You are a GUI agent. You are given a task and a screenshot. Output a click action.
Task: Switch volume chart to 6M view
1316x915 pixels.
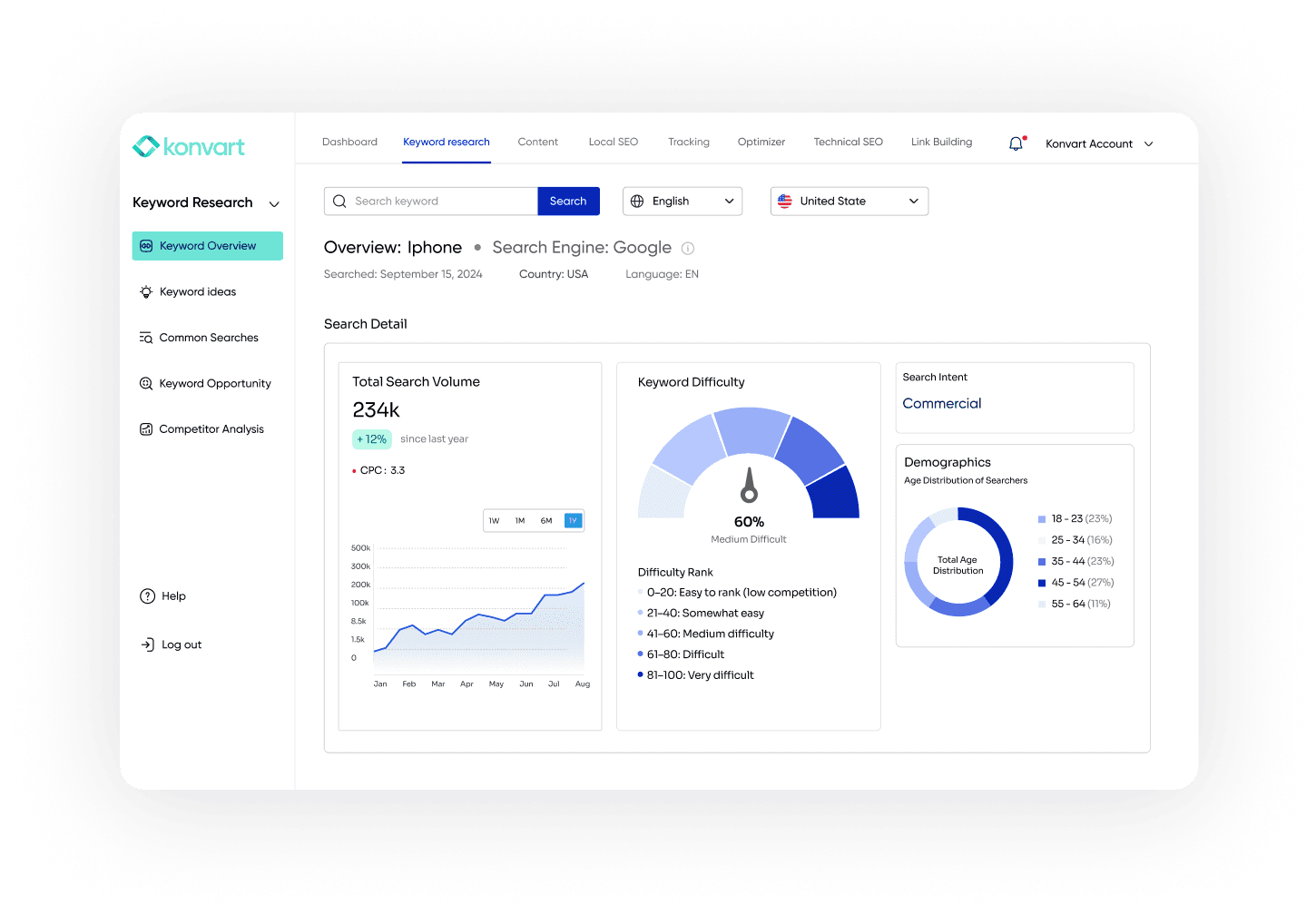(546, 520)
